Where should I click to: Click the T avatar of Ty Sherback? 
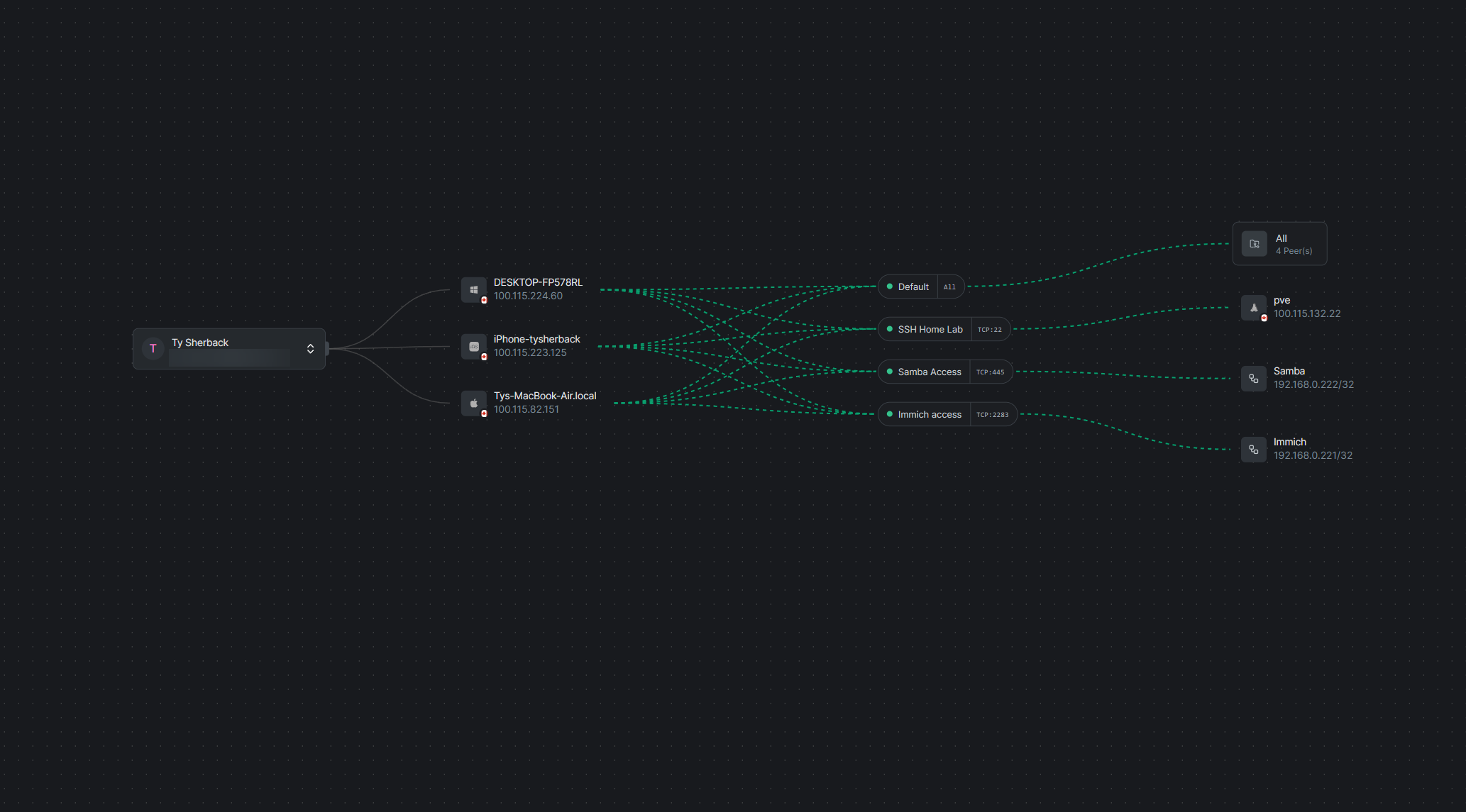[153, 349]
